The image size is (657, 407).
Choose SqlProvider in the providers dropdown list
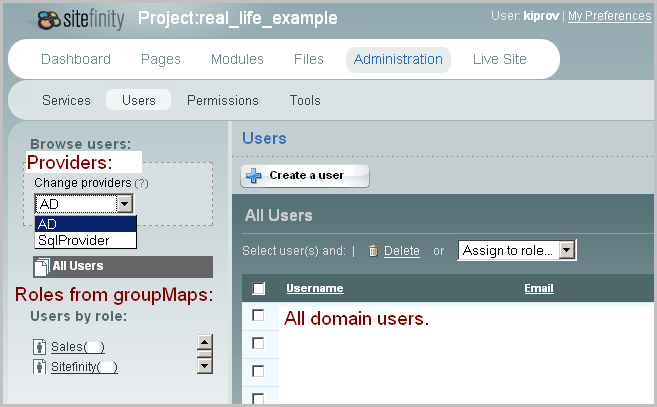coord(85,240)
